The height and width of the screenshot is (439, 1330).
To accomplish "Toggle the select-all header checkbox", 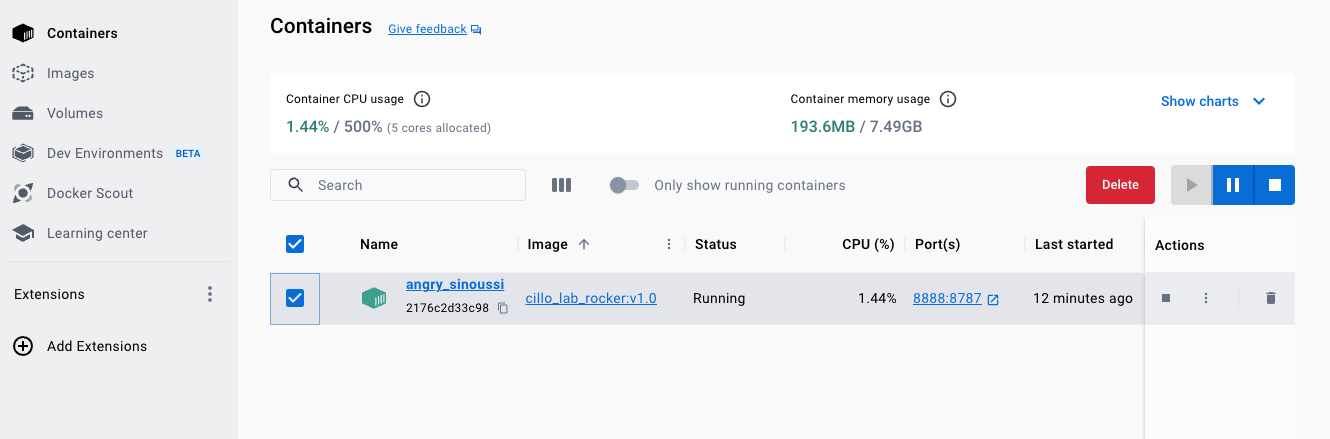I will tap(295, 244).
